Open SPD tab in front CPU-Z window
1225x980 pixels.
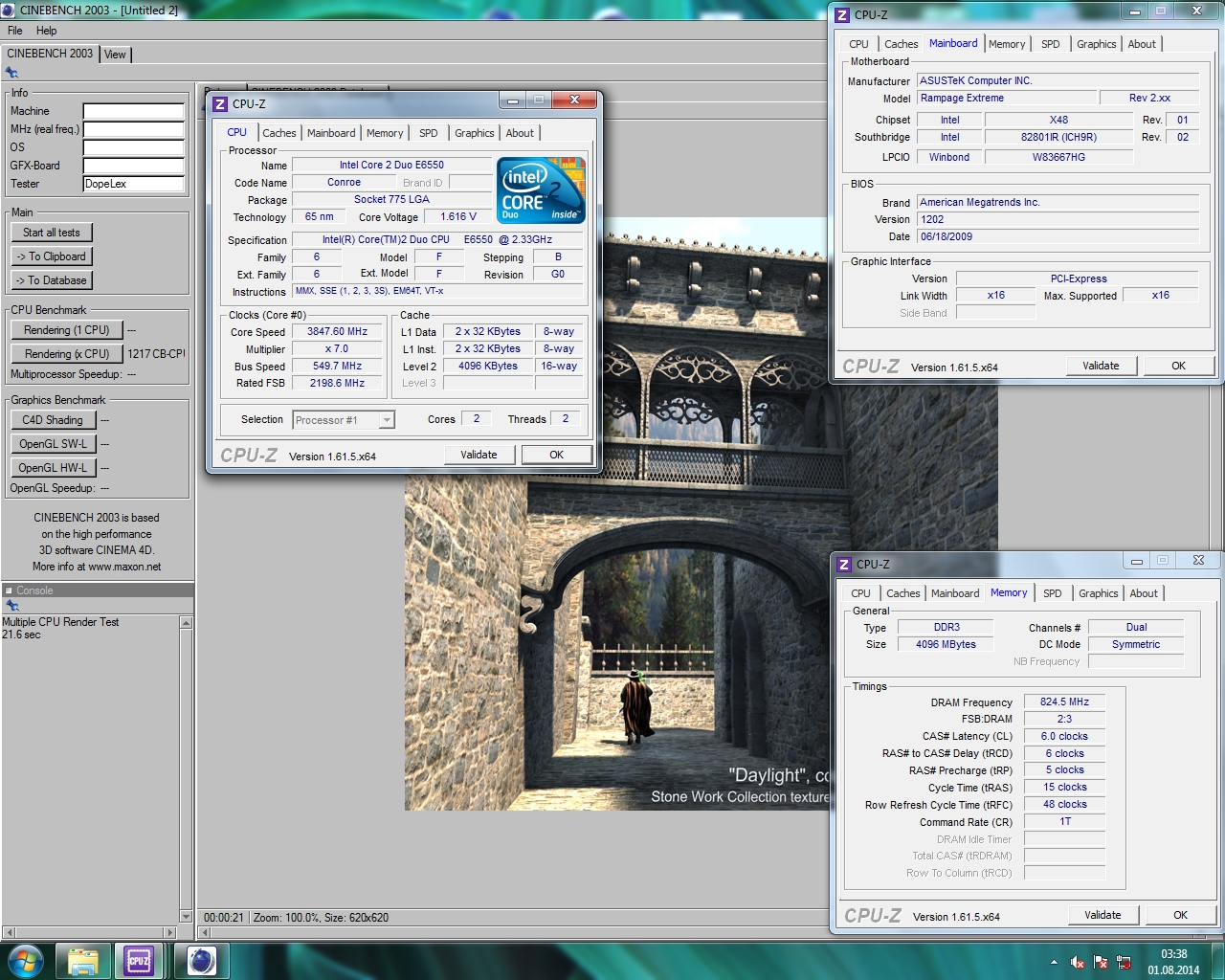429,133
